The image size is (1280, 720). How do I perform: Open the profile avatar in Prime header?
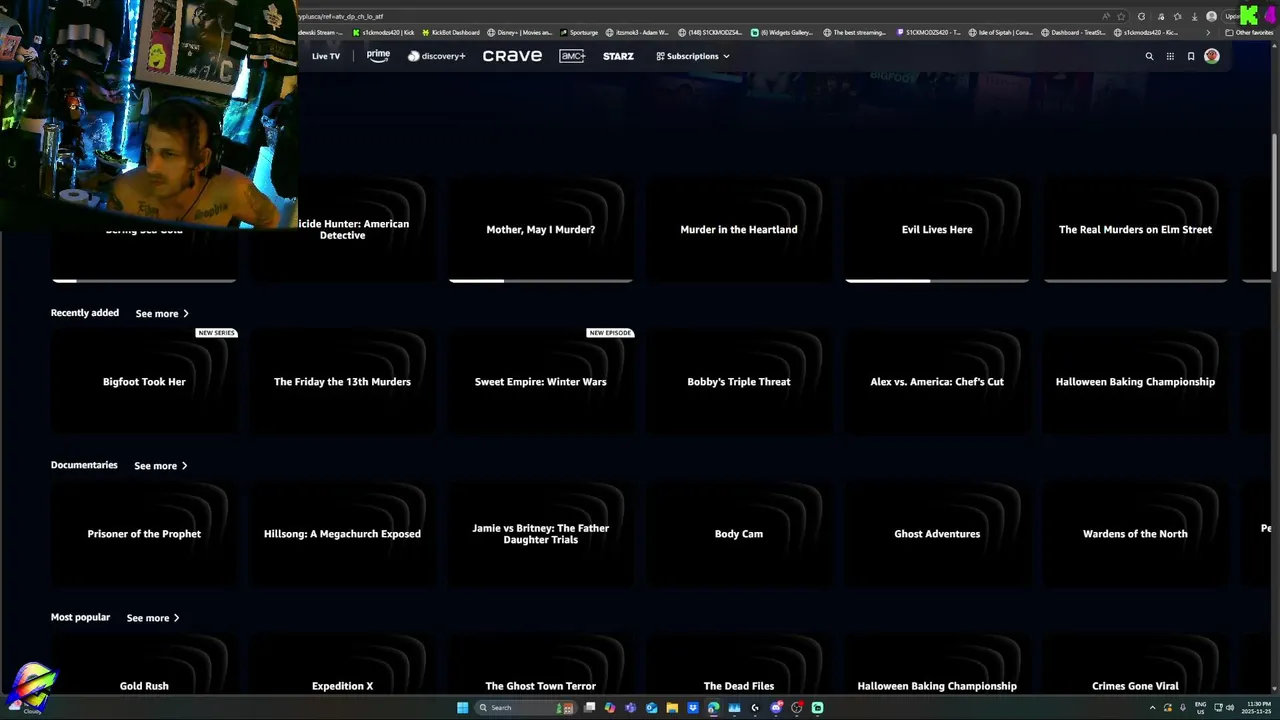point(1212,56)
